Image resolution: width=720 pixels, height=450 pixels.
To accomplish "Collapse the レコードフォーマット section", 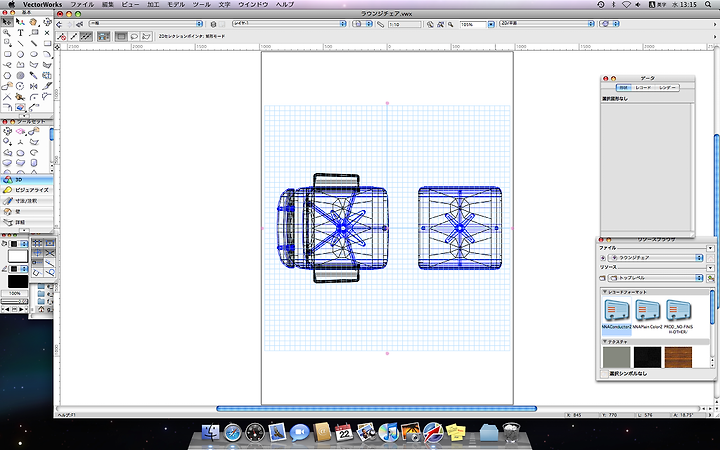I will coord(605,292).
